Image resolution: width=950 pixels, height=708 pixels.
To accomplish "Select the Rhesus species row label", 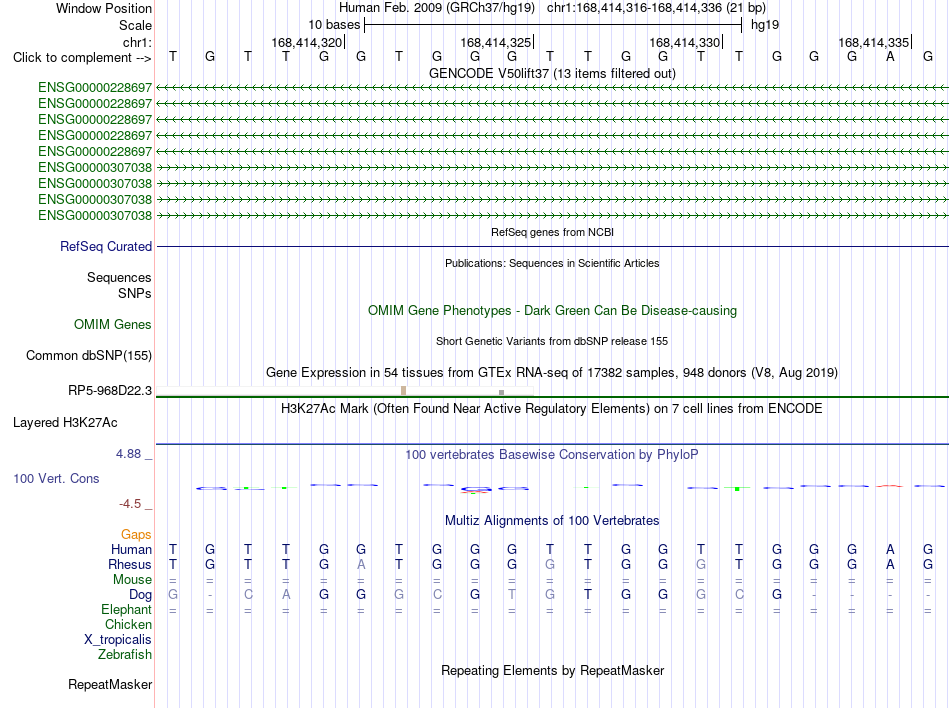I will pyautogui.click(x=130, y=564).
